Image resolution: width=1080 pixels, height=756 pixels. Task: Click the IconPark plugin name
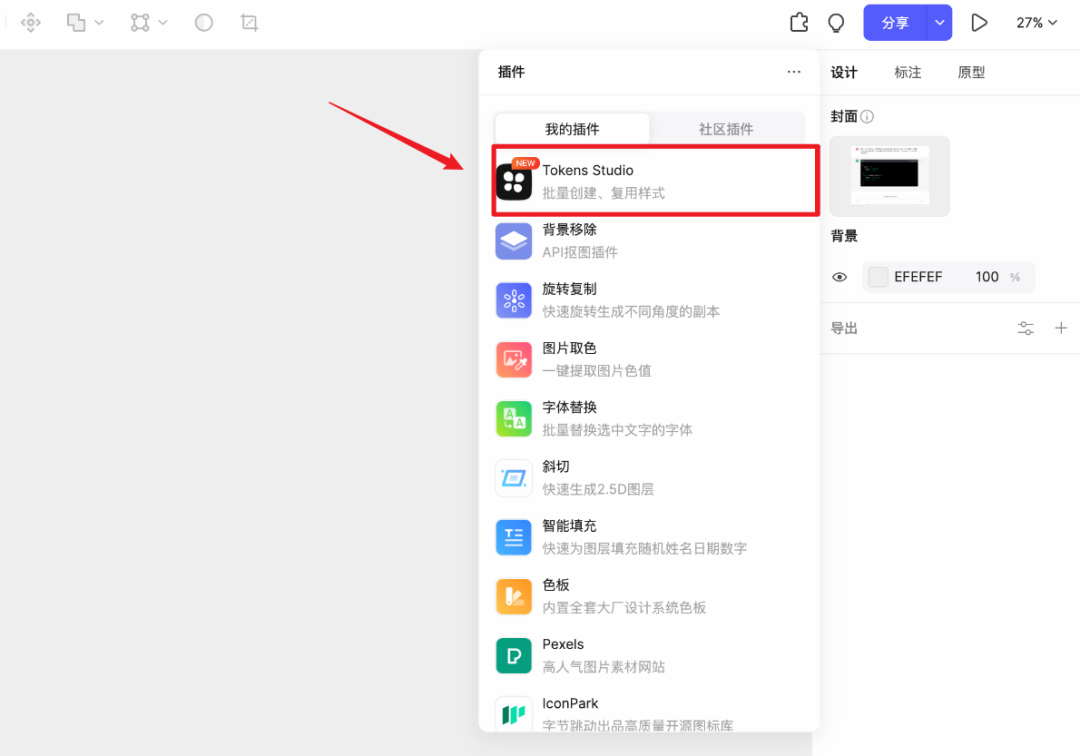(x=570, y=703)
